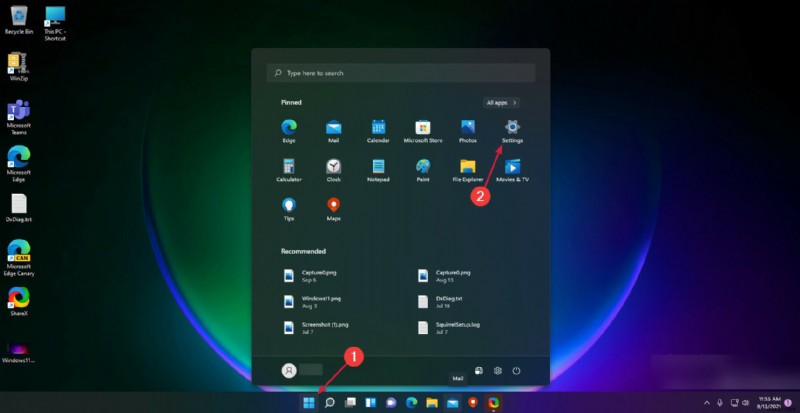
Task: Open Task View on the taskbar
Action: click(x=350, y=403)
